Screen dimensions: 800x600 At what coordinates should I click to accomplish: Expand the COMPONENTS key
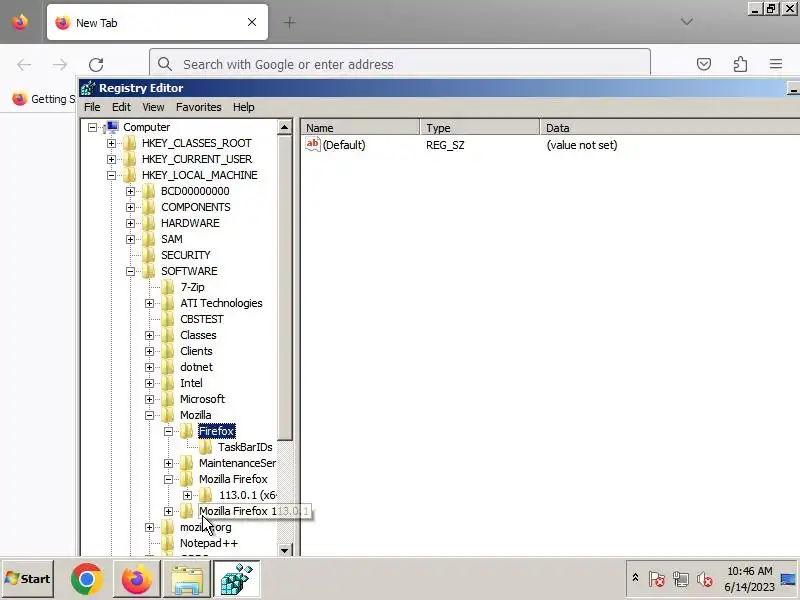coord(130,207)
